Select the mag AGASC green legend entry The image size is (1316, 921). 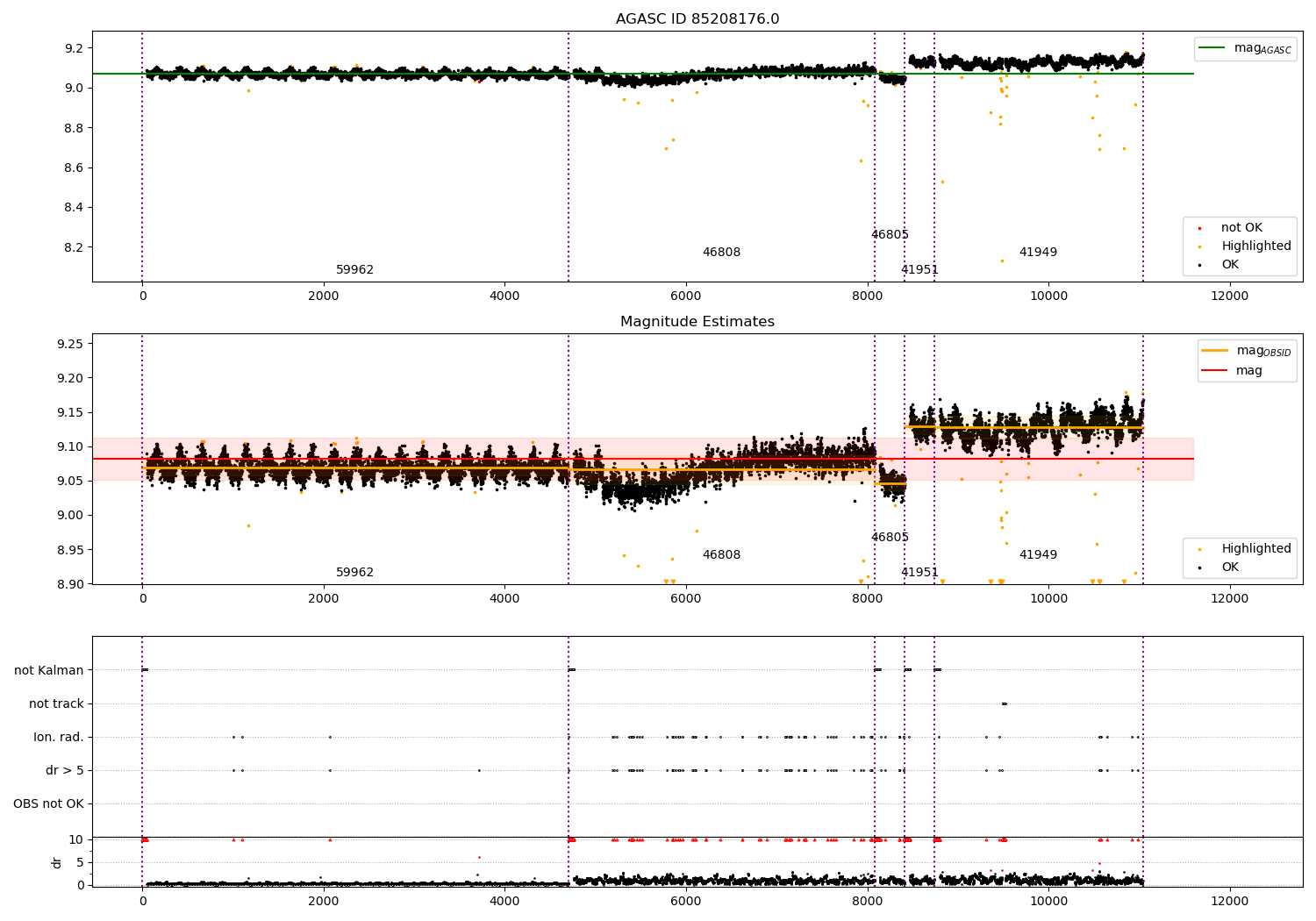click(1246, 48)
